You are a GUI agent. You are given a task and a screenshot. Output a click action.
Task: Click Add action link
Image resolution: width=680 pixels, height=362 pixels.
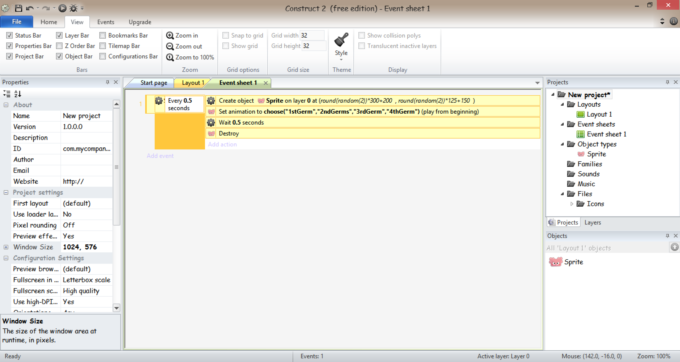pyautogui.click(x=222, y=144)
